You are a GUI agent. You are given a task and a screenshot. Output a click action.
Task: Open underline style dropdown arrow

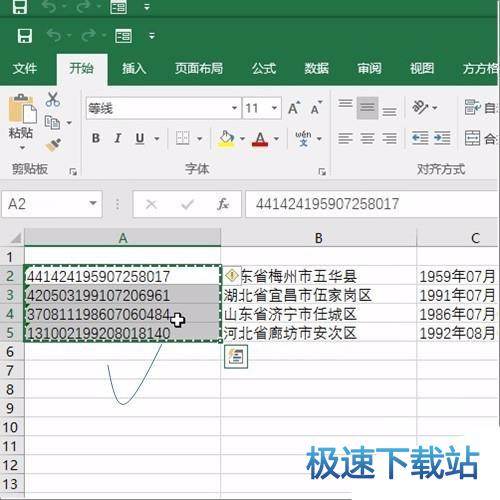pyautogui.click(x=156, y=138)
